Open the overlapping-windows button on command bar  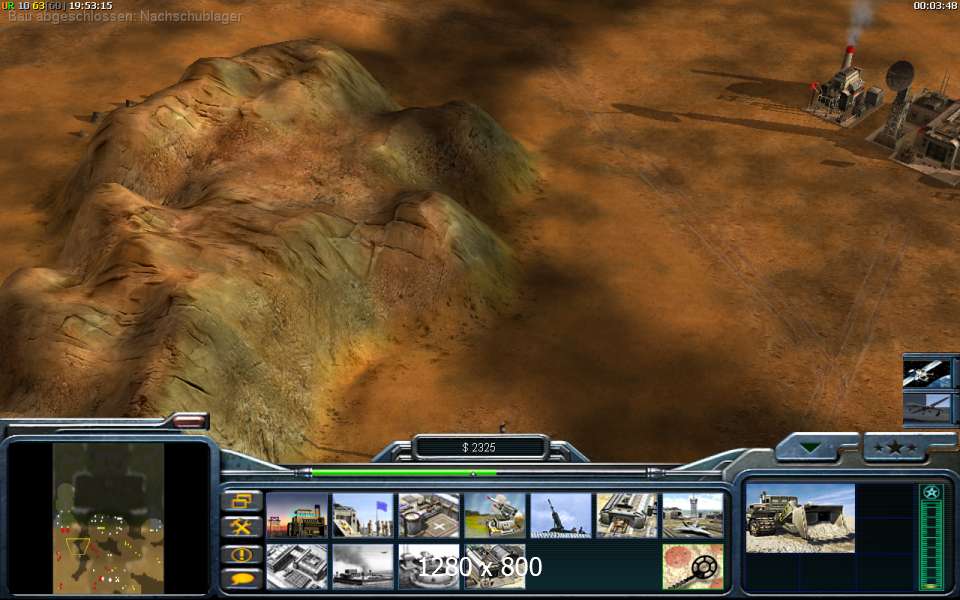242,501
